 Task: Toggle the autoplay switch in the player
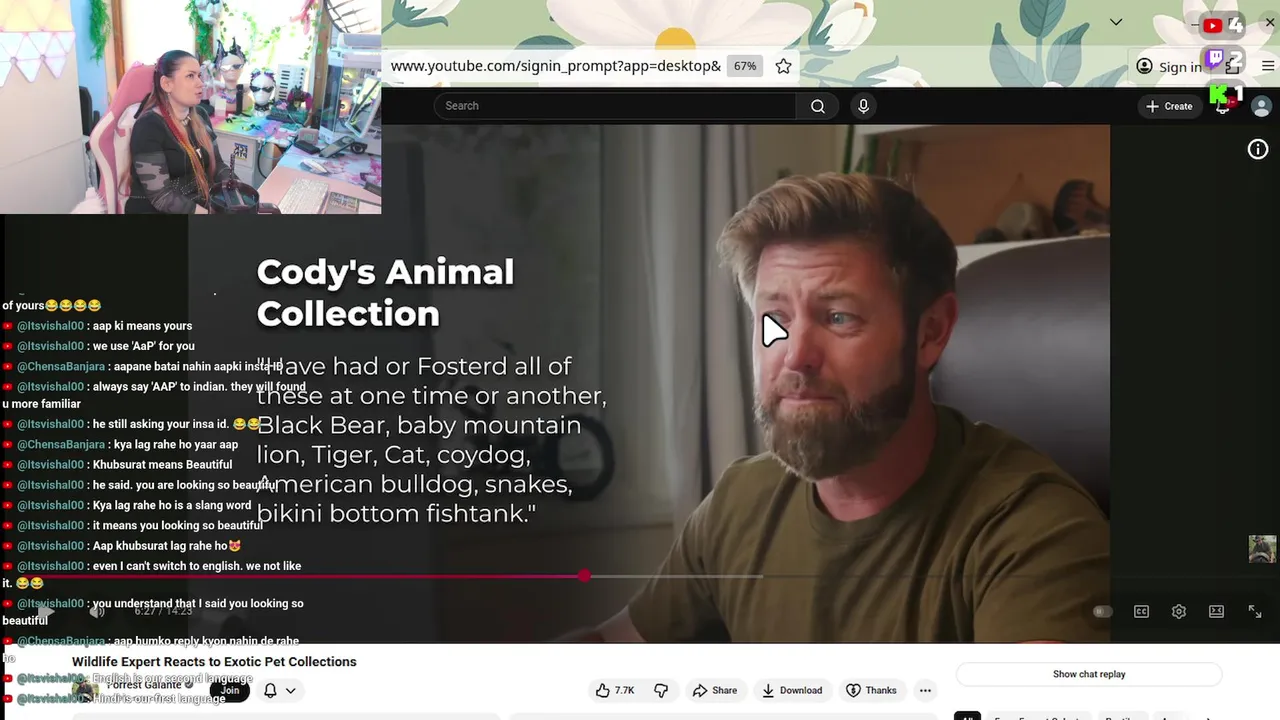[1102, 611]
